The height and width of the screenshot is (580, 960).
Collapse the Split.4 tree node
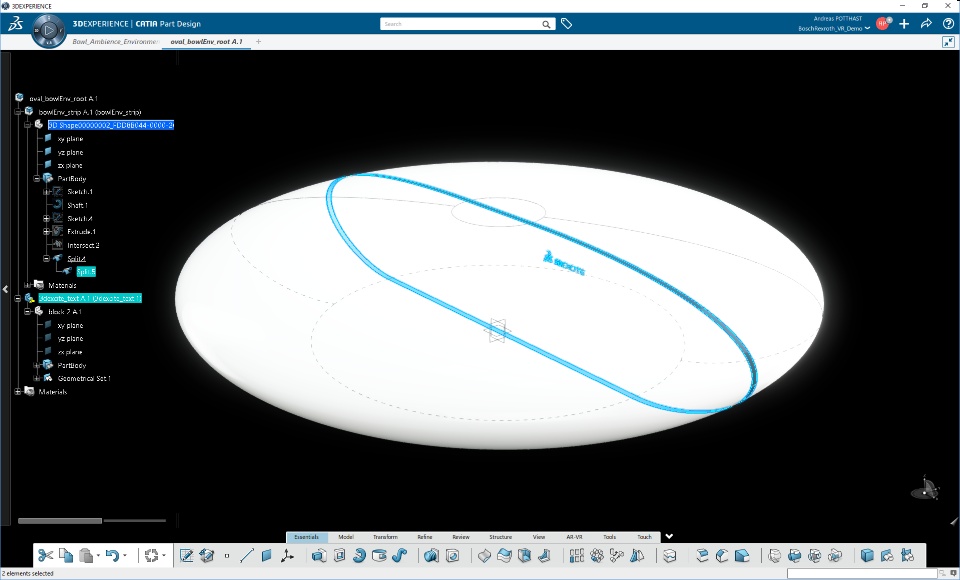47,258
